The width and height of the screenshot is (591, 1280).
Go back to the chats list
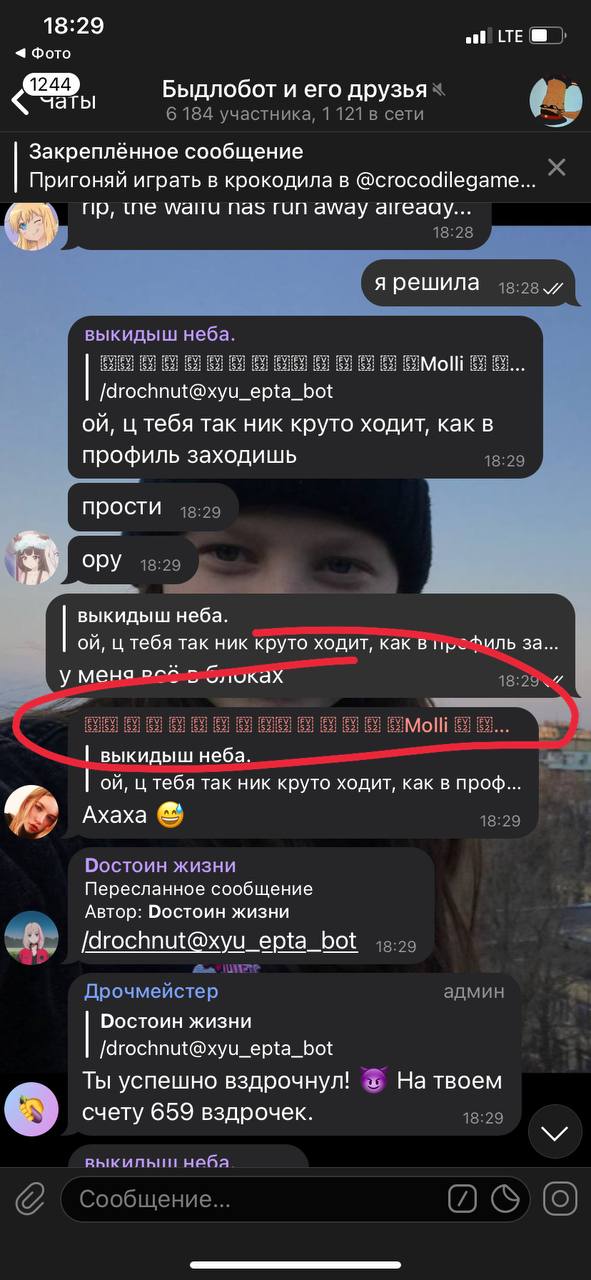tap(53, 98)
